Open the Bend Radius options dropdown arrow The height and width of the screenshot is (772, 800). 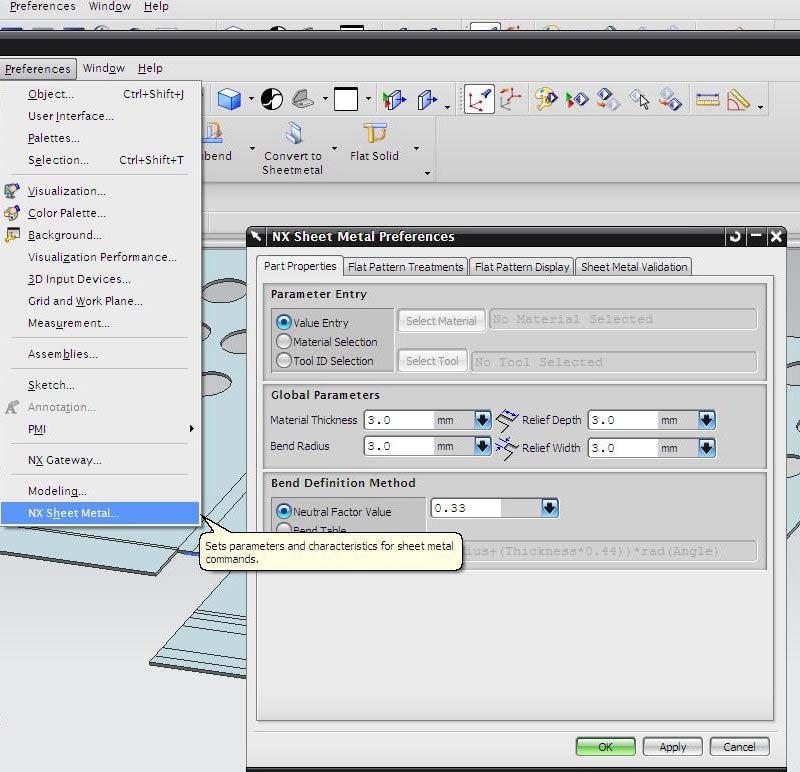pos(482,446)
